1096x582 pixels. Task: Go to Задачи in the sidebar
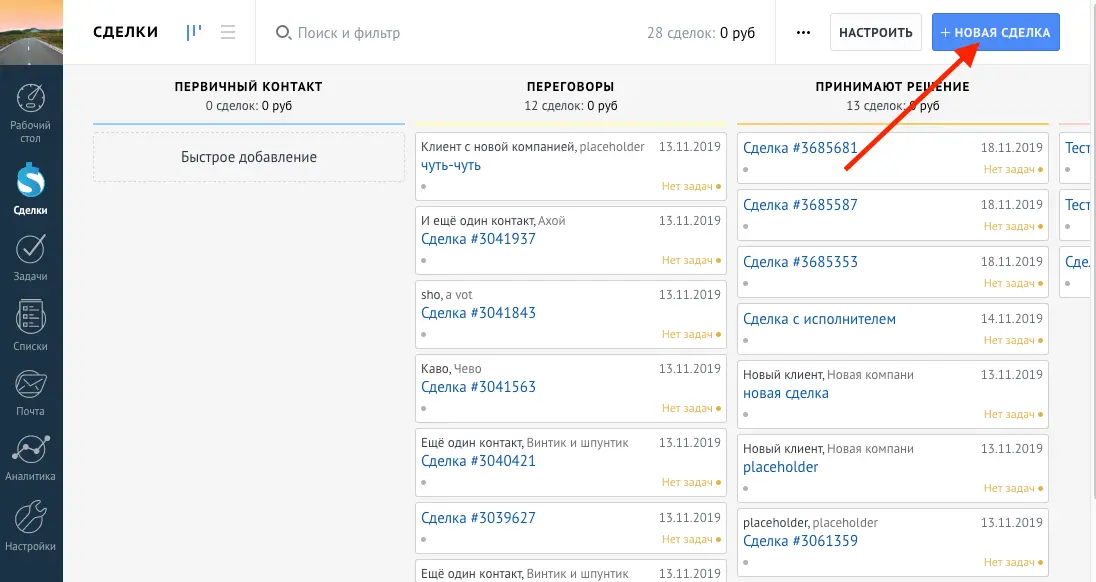coord(30,258)
